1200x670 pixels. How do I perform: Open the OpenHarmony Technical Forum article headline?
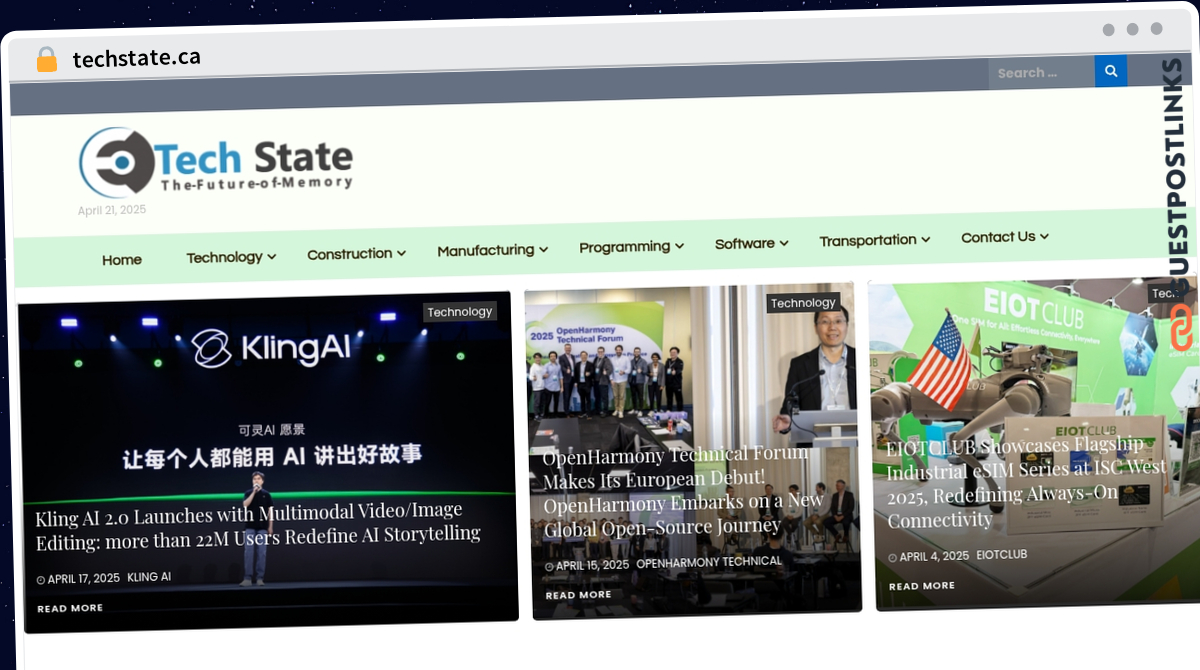[x=684, y=493]
